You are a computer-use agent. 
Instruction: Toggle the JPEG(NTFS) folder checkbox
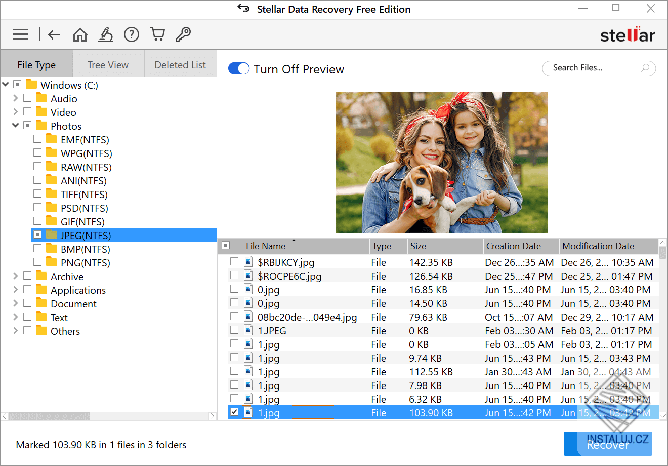(x=37, y=235)
